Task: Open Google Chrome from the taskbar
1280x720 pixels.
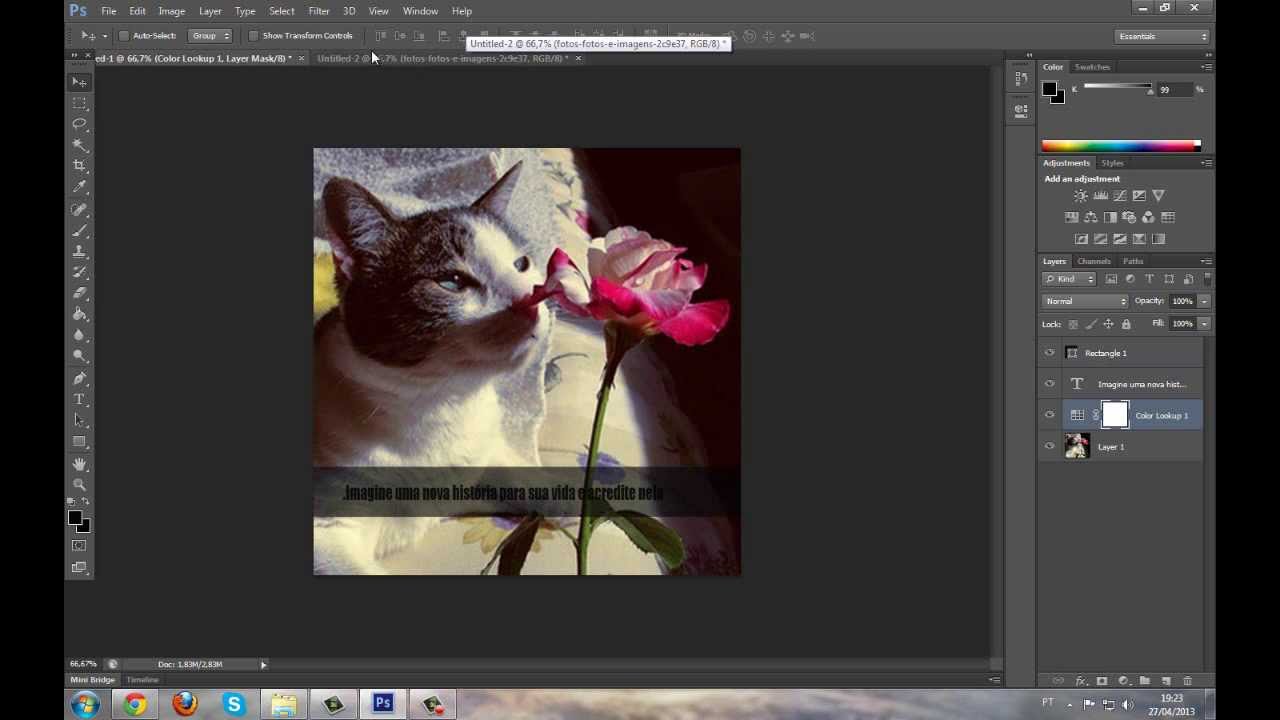Action: [134, 705]
